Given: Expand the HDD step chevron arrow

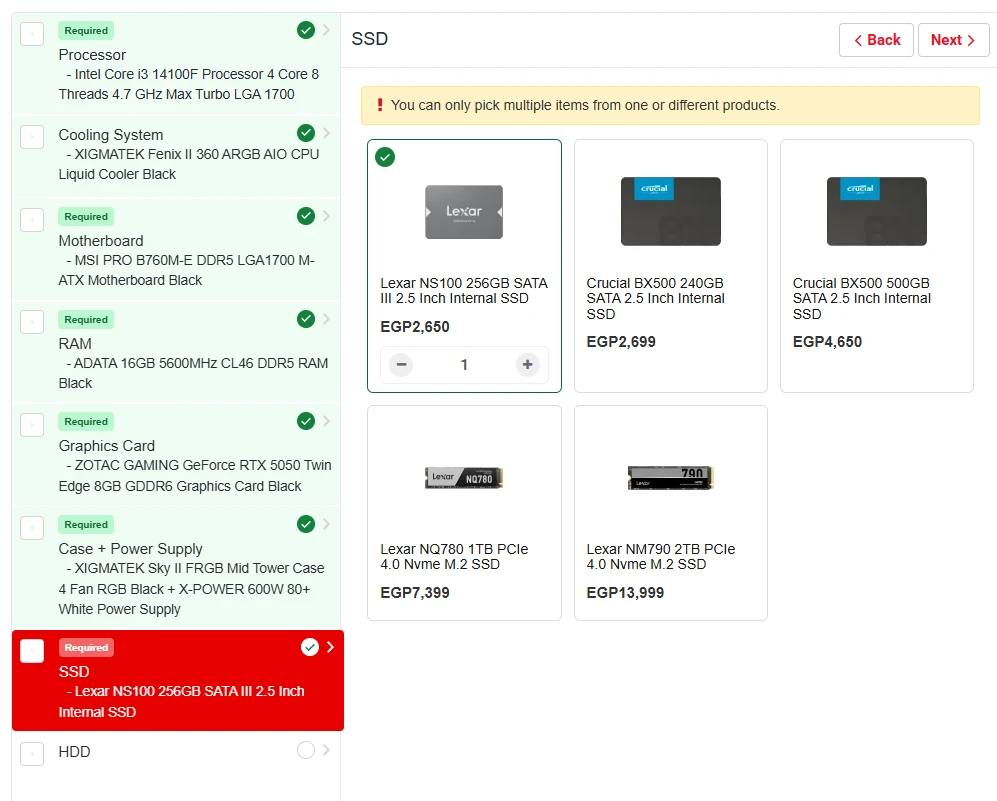Looking at the screenshot, I should coord(326,750).
